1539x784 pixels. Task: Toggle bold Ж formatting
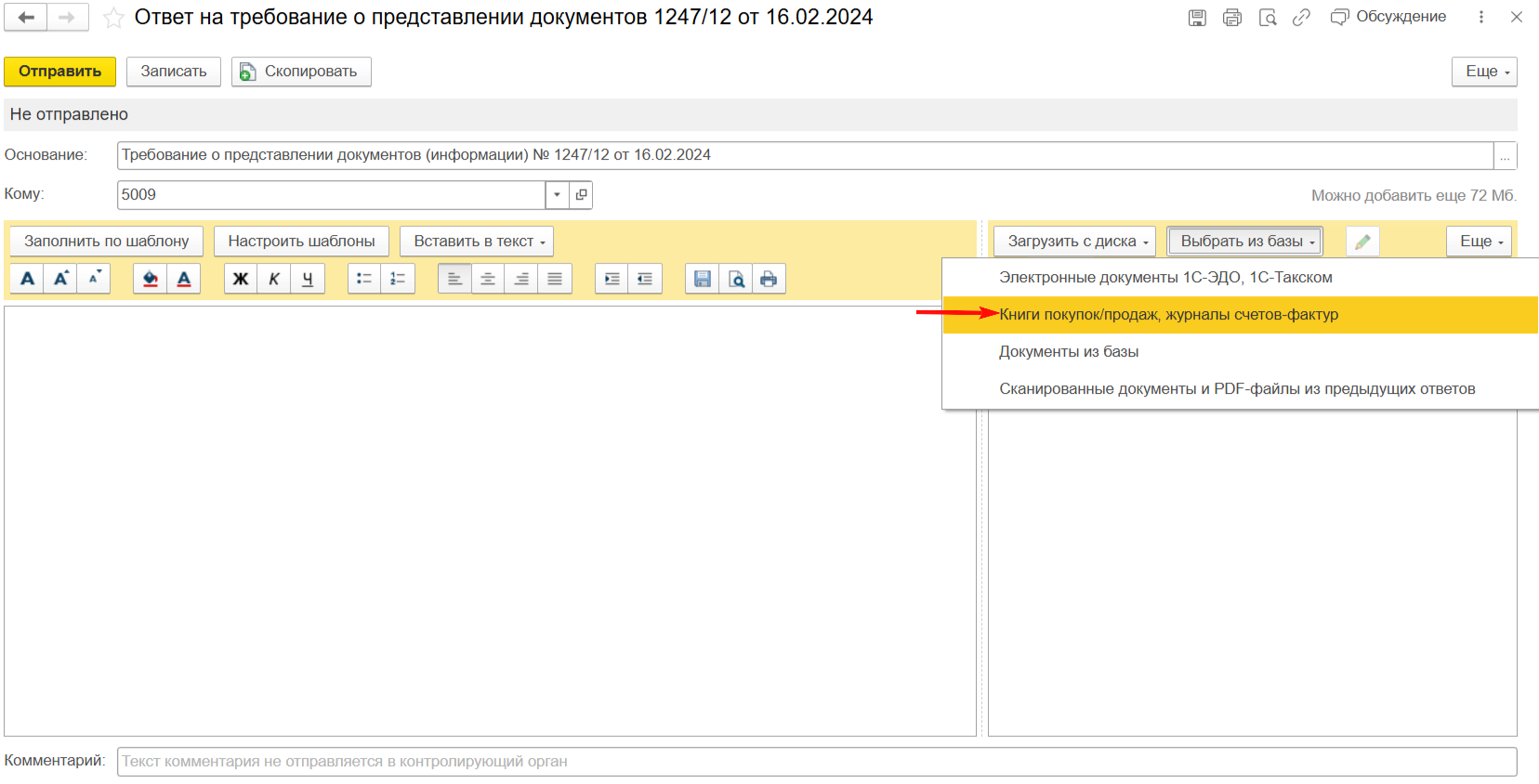[241, 279]
